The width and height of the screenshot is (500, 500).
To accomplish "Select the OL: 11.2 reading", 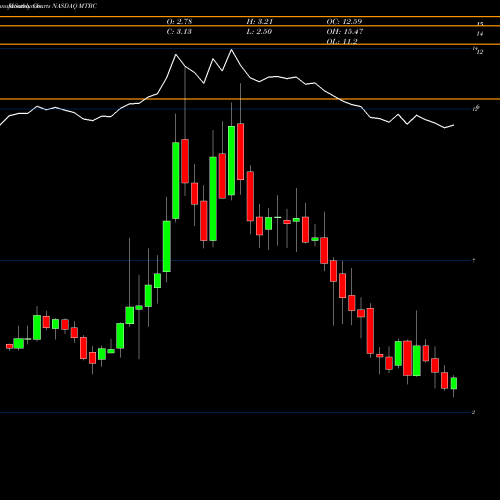I will point(342,41).
